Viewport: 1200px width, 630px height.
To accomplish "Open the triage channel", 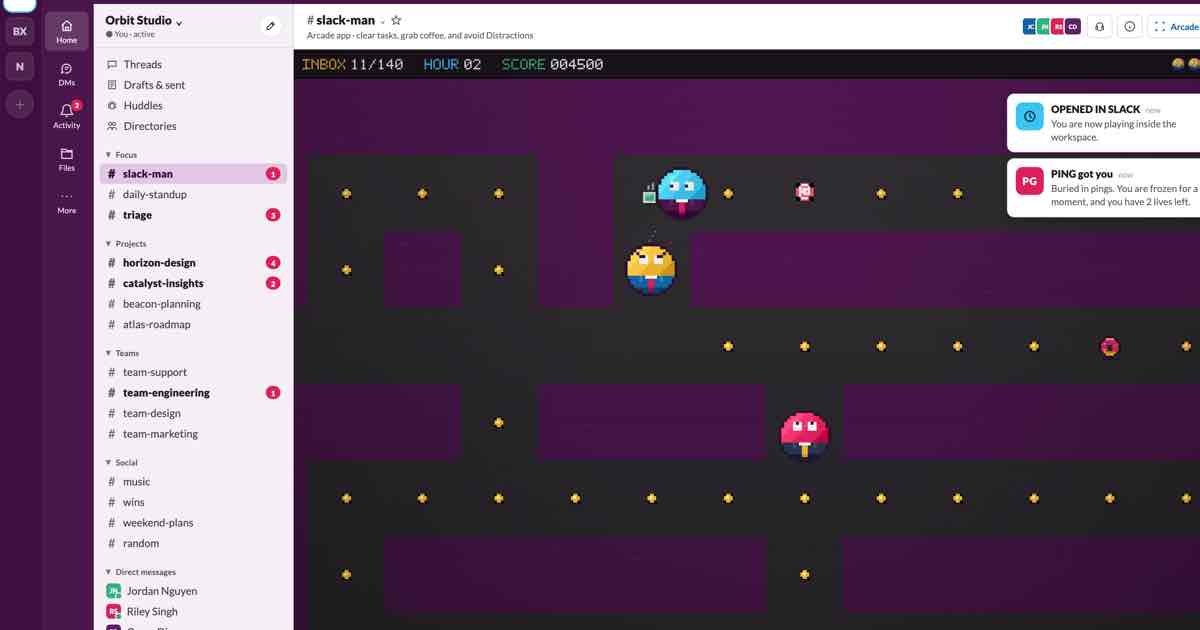I will 194,215.
